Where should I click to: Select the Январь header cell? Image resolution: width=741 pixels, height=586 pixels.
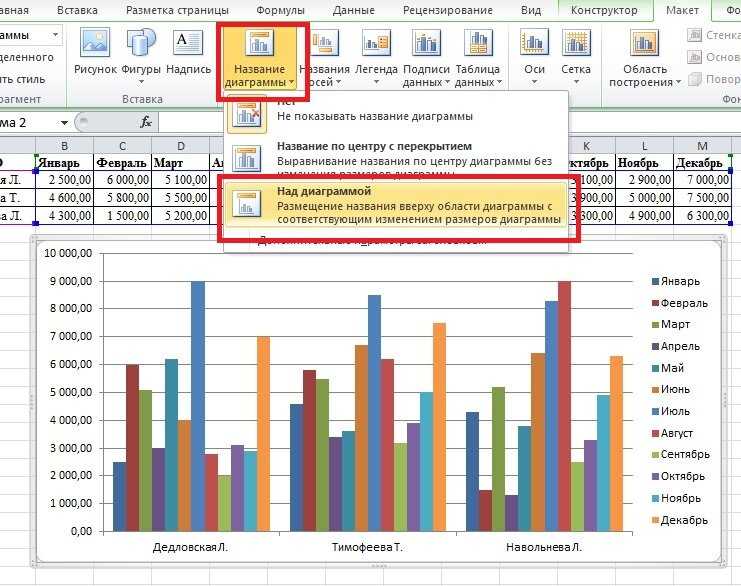[64, 163]
